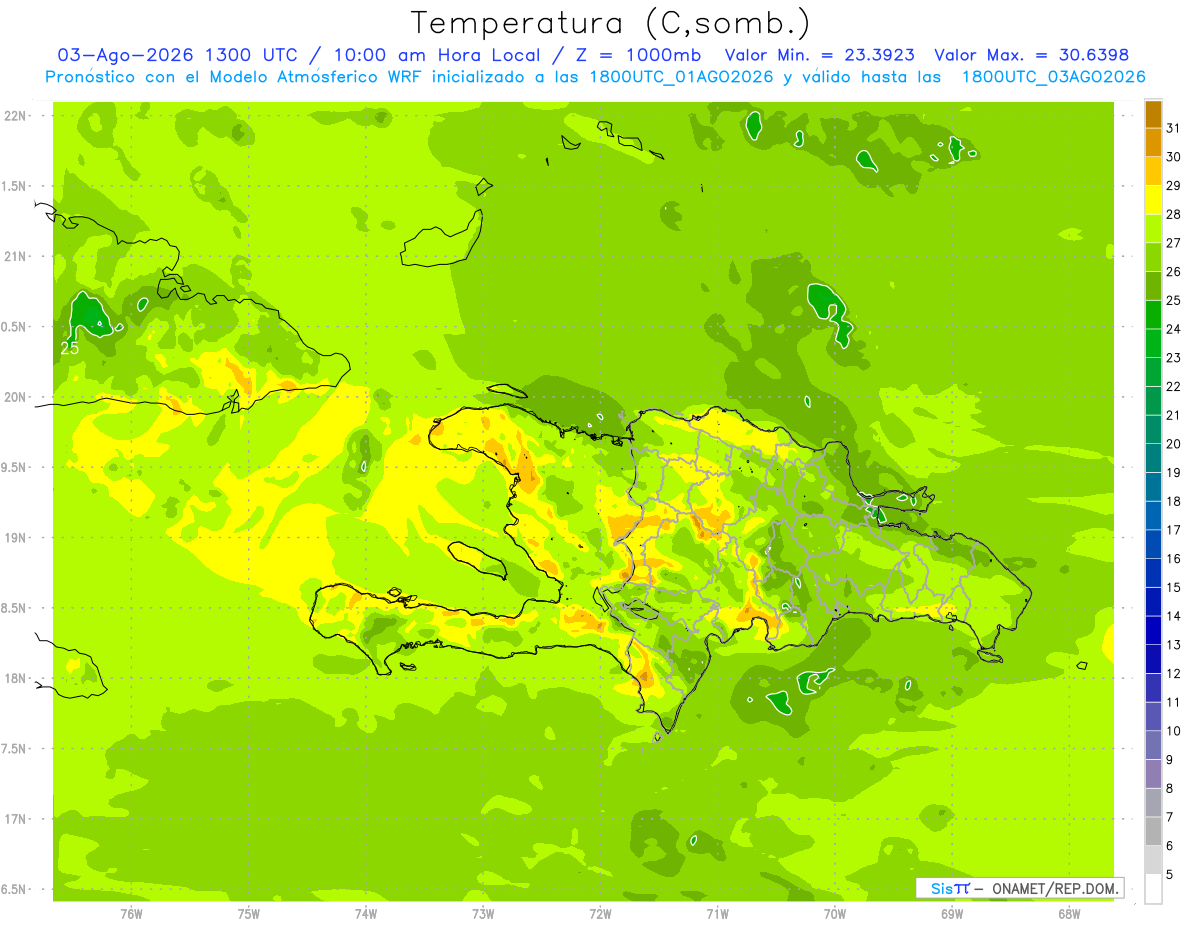Pick the lime swatch between 27 and 28
This screenshot has height=927, width=1200.
click(x=1153, y=229)
